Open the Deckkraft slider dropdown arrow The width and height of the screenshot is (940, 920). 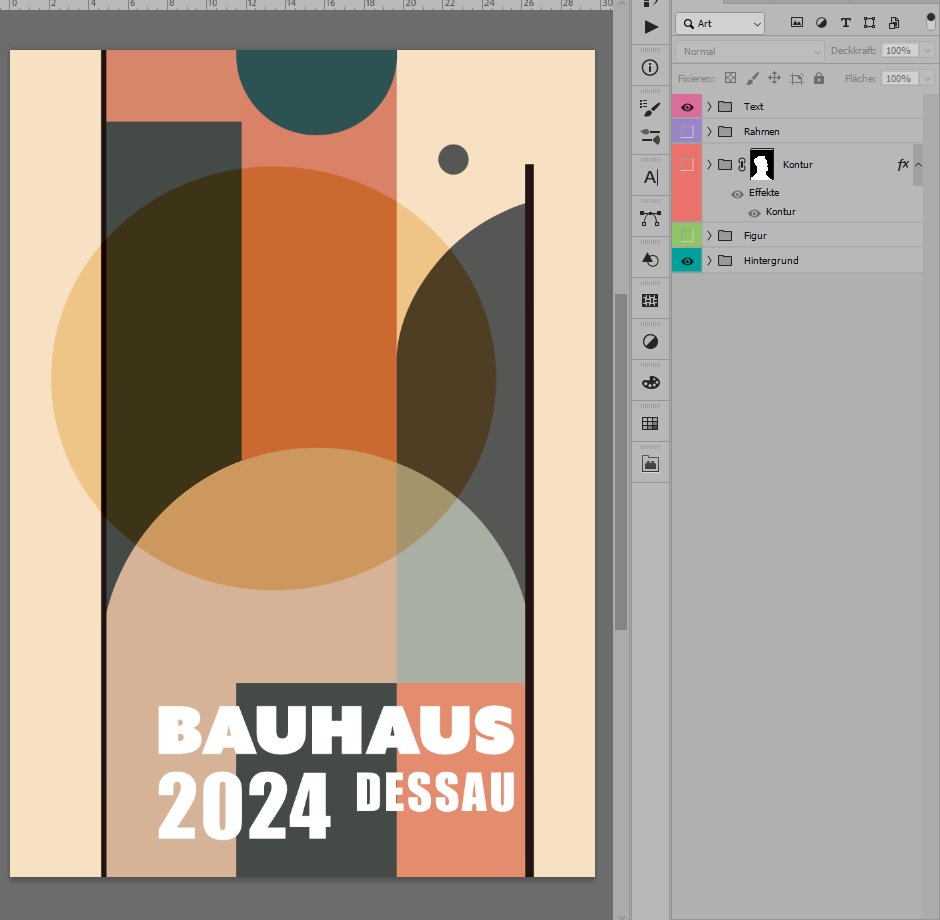coord(927,51)
